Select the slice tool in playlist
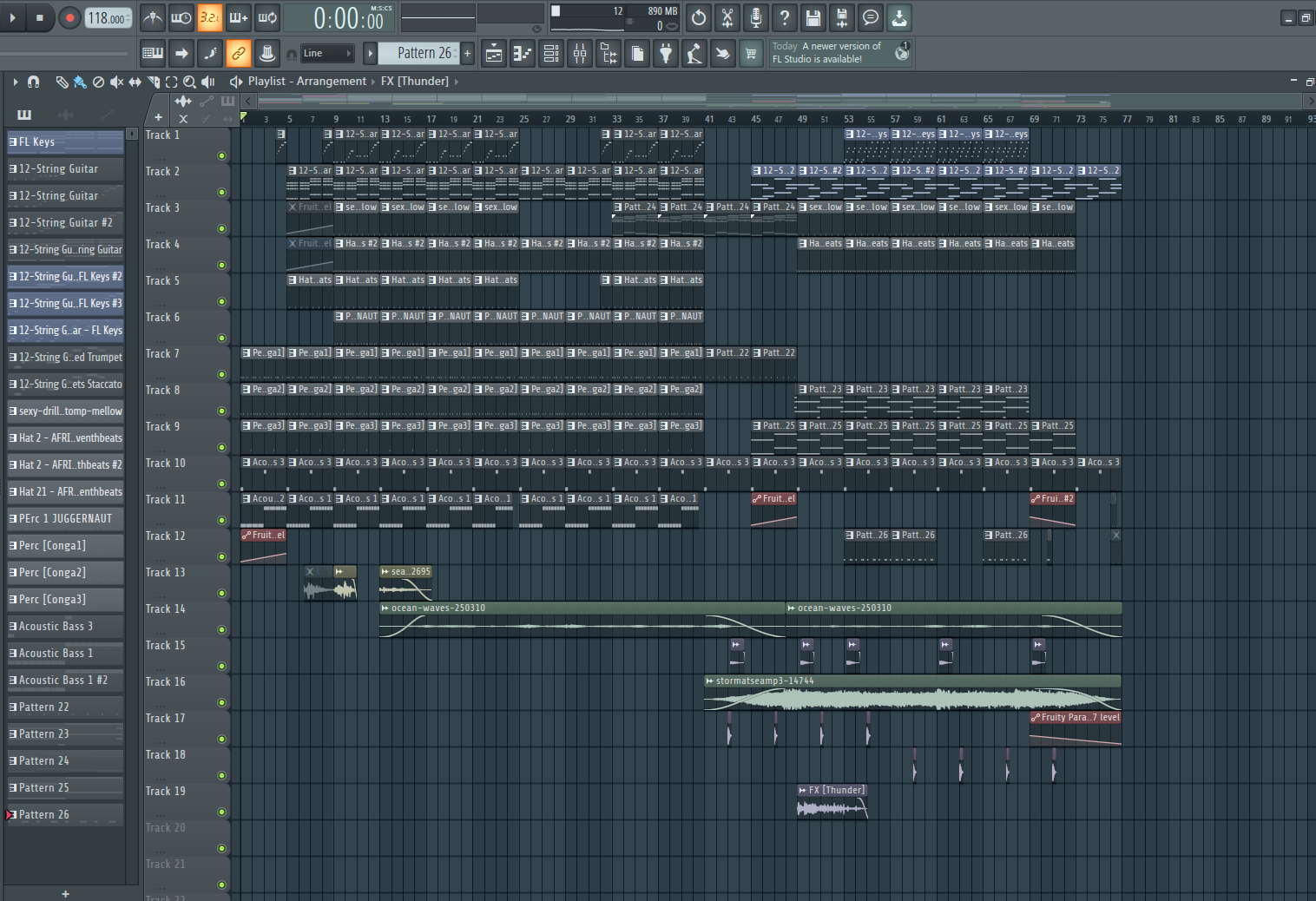 point(153,82)
